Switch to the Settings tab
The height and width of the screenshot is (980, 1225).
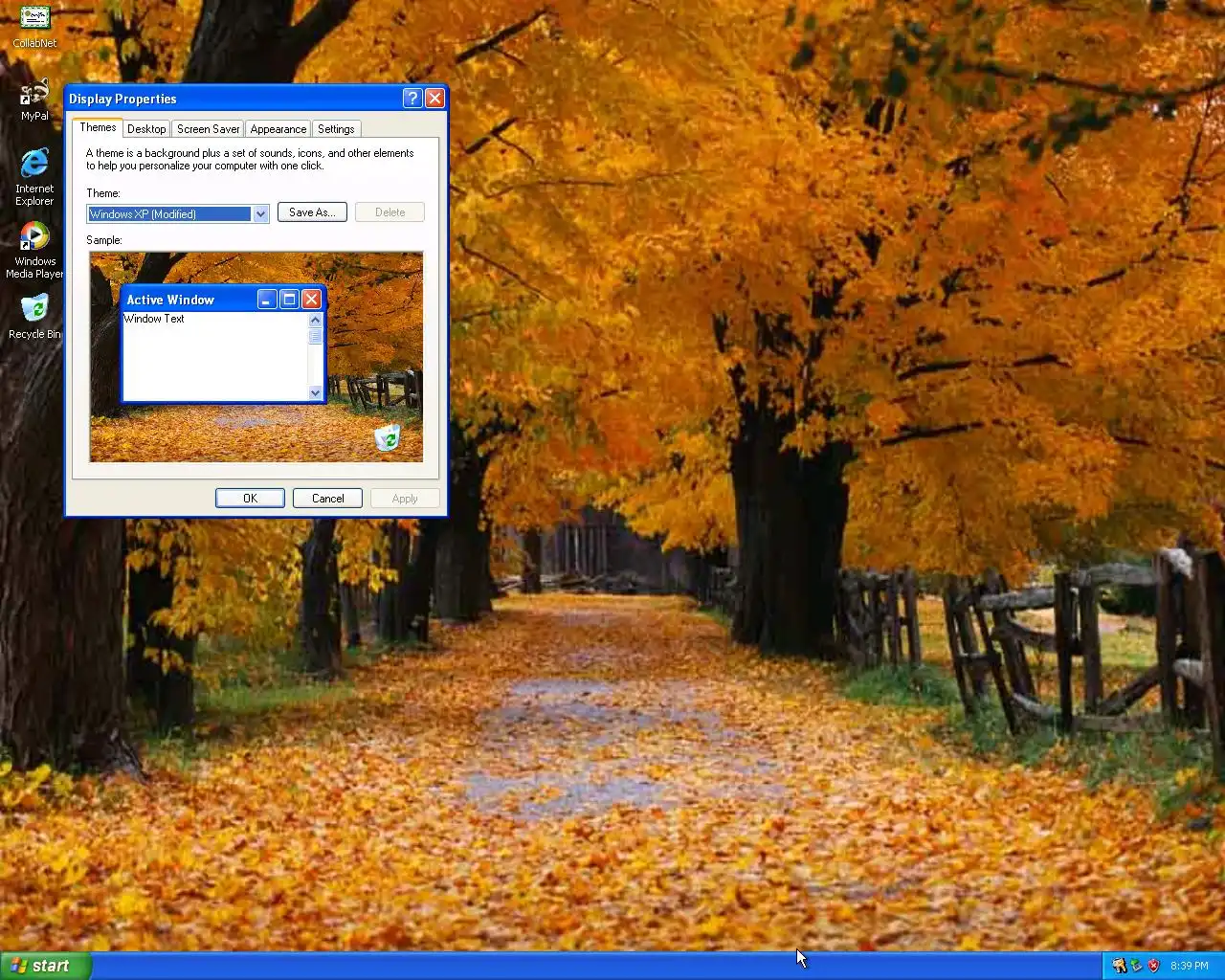[336, 129]
